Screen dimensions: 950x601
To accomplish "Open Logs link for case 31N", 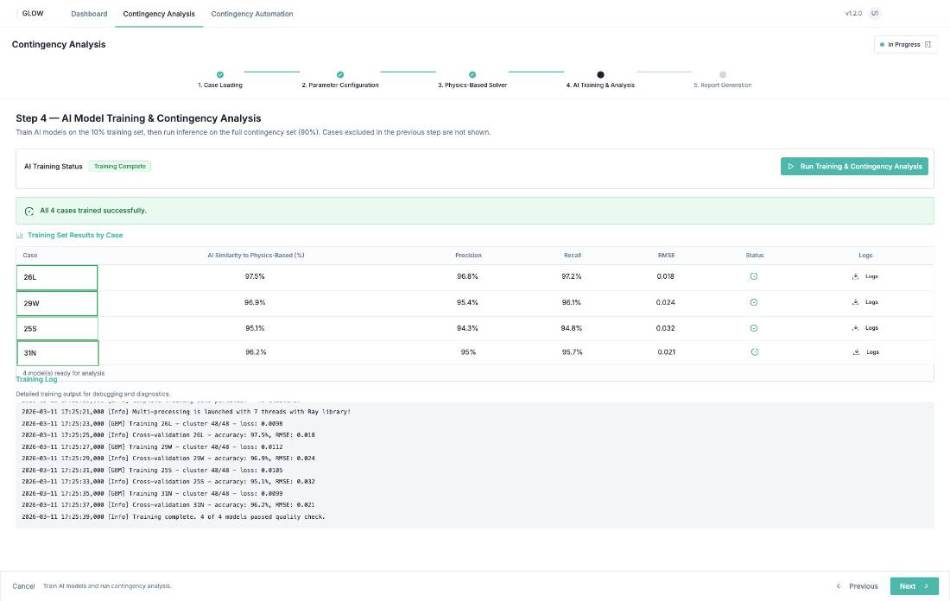I will coord(872,352).
